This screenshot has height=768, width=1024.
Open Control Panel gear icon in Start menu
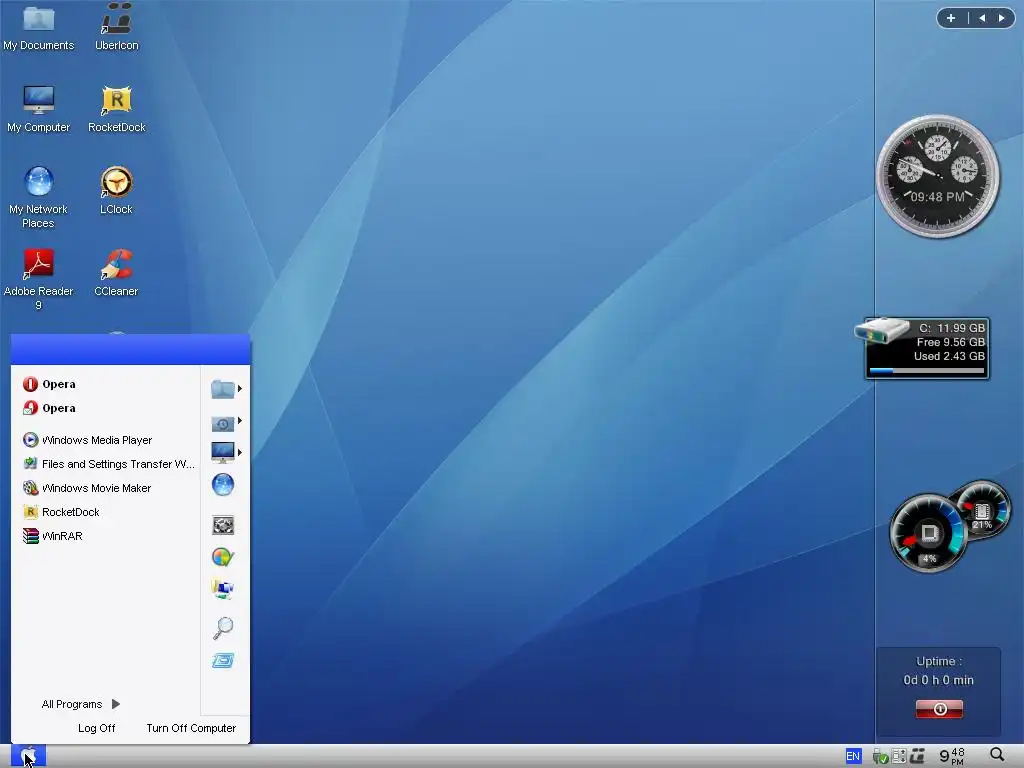(223, 525)
